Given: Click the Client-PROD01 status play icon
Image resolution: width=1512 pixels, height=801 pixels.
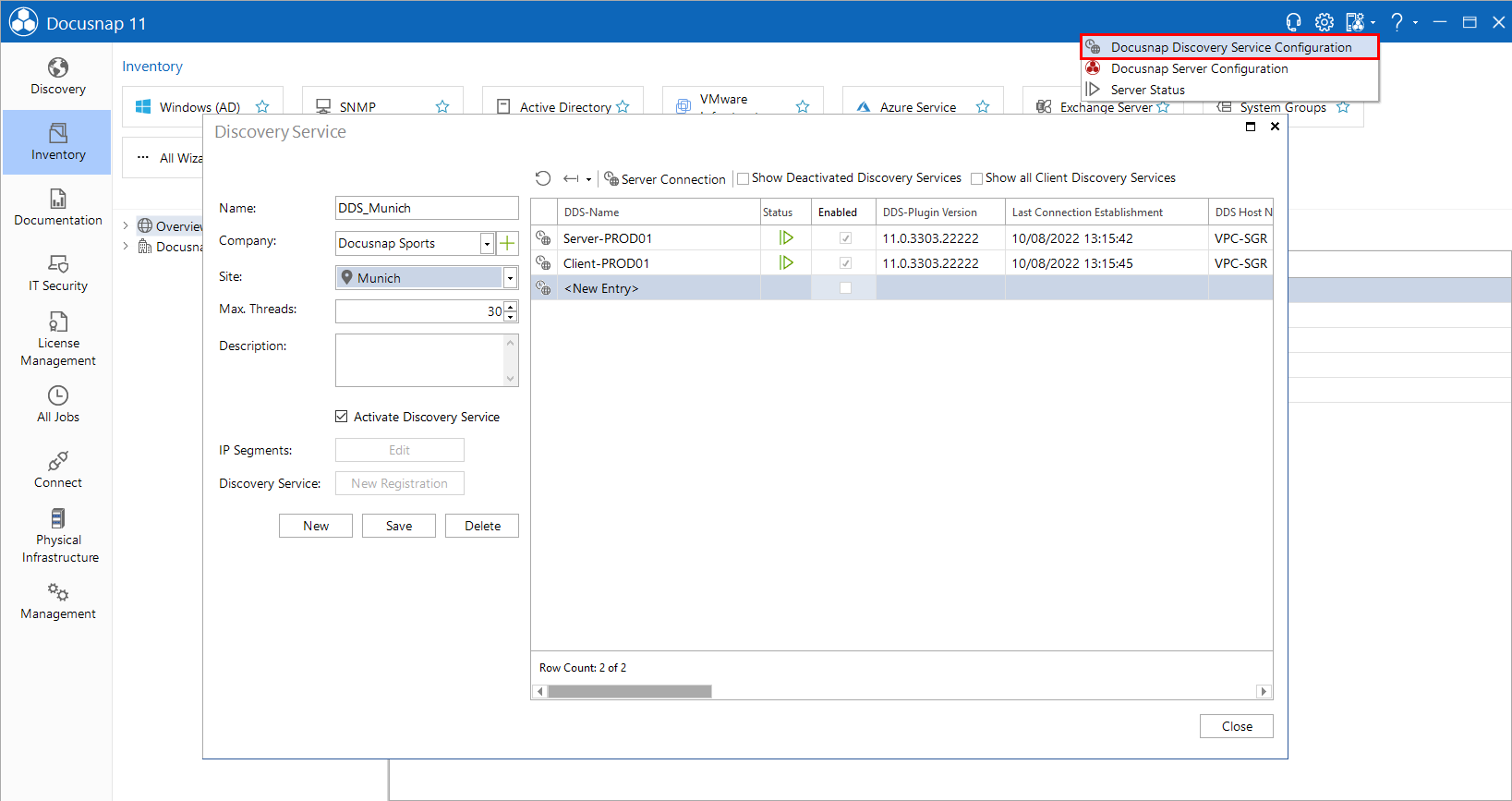Looking at the screenshot, I should point(786,262).
